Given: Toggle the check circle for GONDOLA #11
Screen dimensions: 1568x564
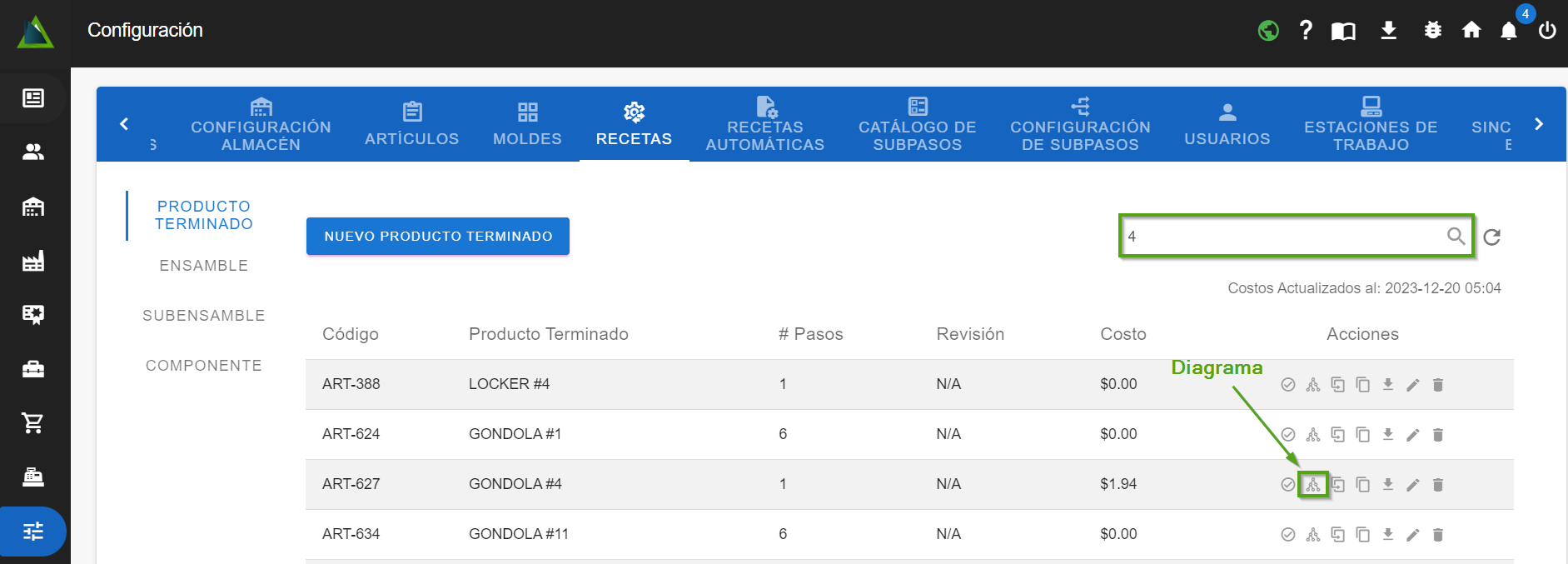Looking at the screenshot, I should click(x=1287, y=534).
